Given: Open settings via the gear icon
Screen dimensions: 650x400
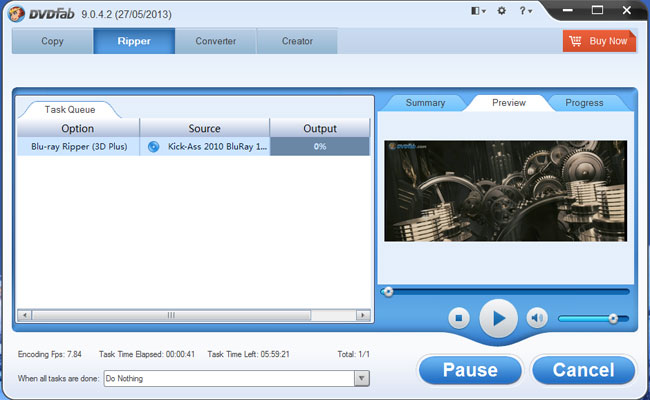Looking at the screenshot, I should coord(502,11).
